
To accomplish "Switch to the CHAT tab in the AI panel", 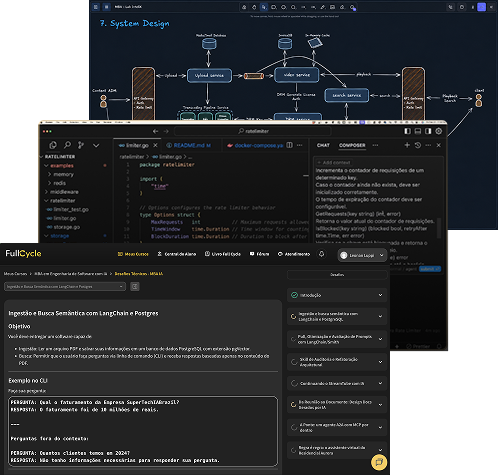I will point(323,145).
